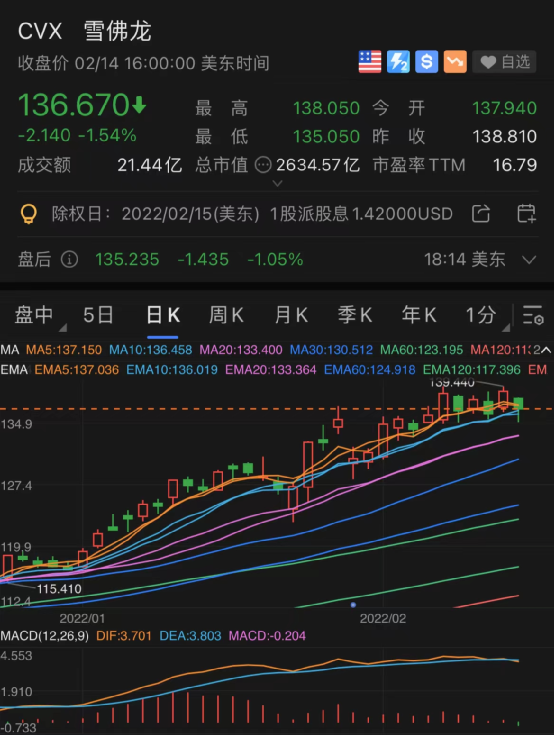554x735 pixels.
Task: Click the after-hours info icon
Action: 69,259
